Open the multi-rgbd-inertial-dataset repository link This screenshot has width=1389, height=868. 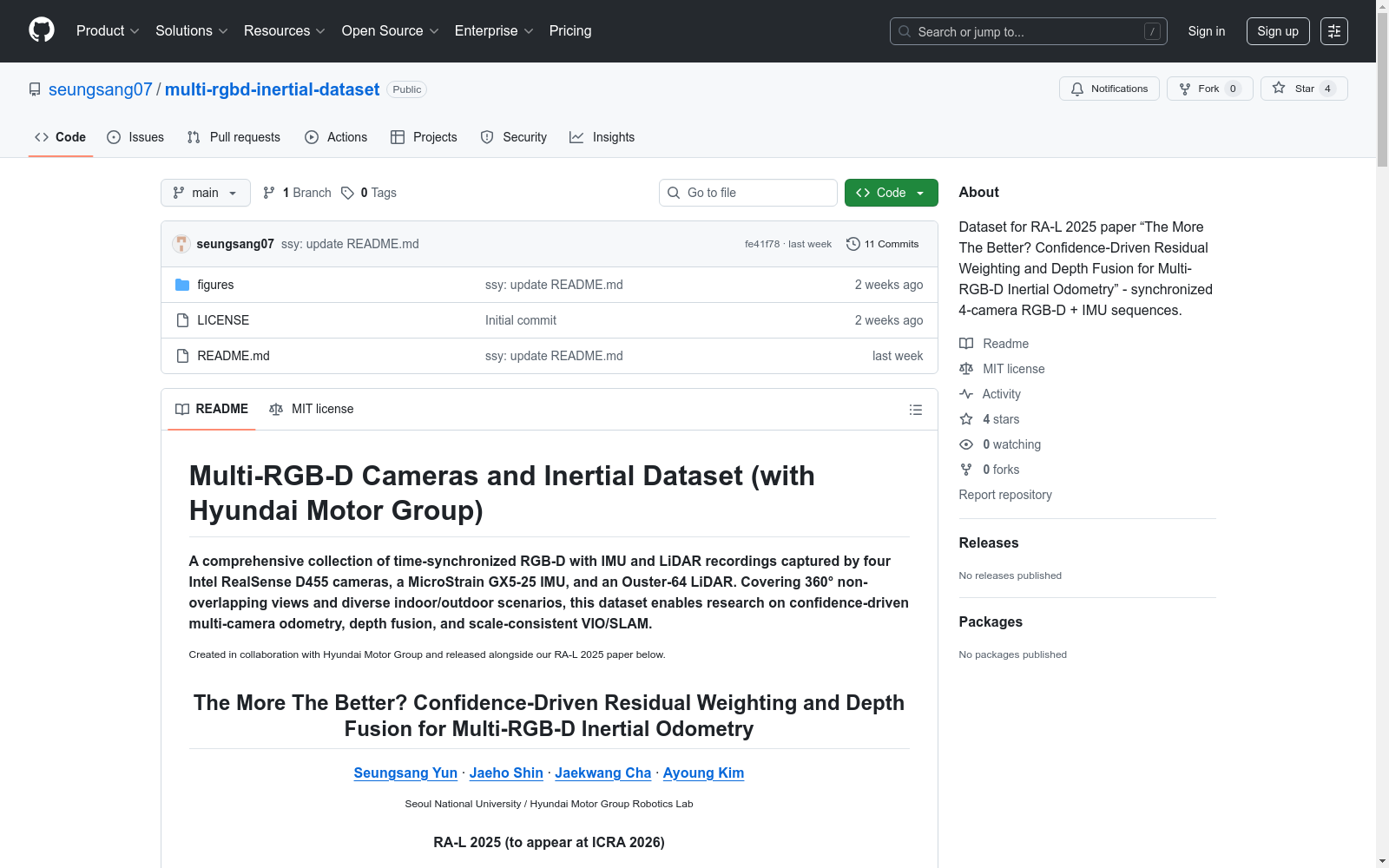(x=273, y=89)
